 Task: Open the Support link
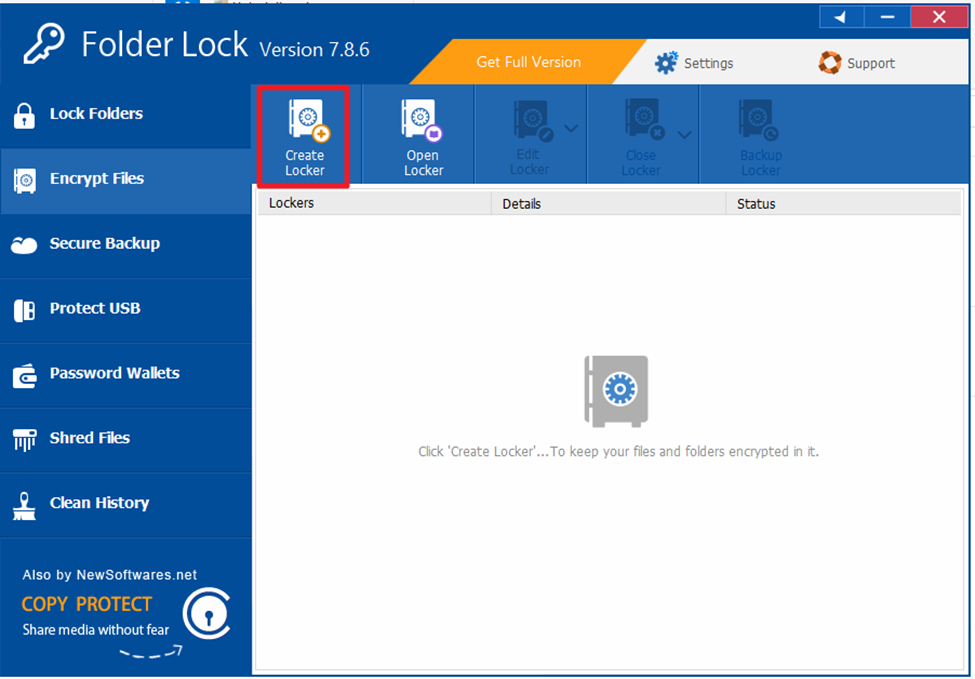coord(856,63)
